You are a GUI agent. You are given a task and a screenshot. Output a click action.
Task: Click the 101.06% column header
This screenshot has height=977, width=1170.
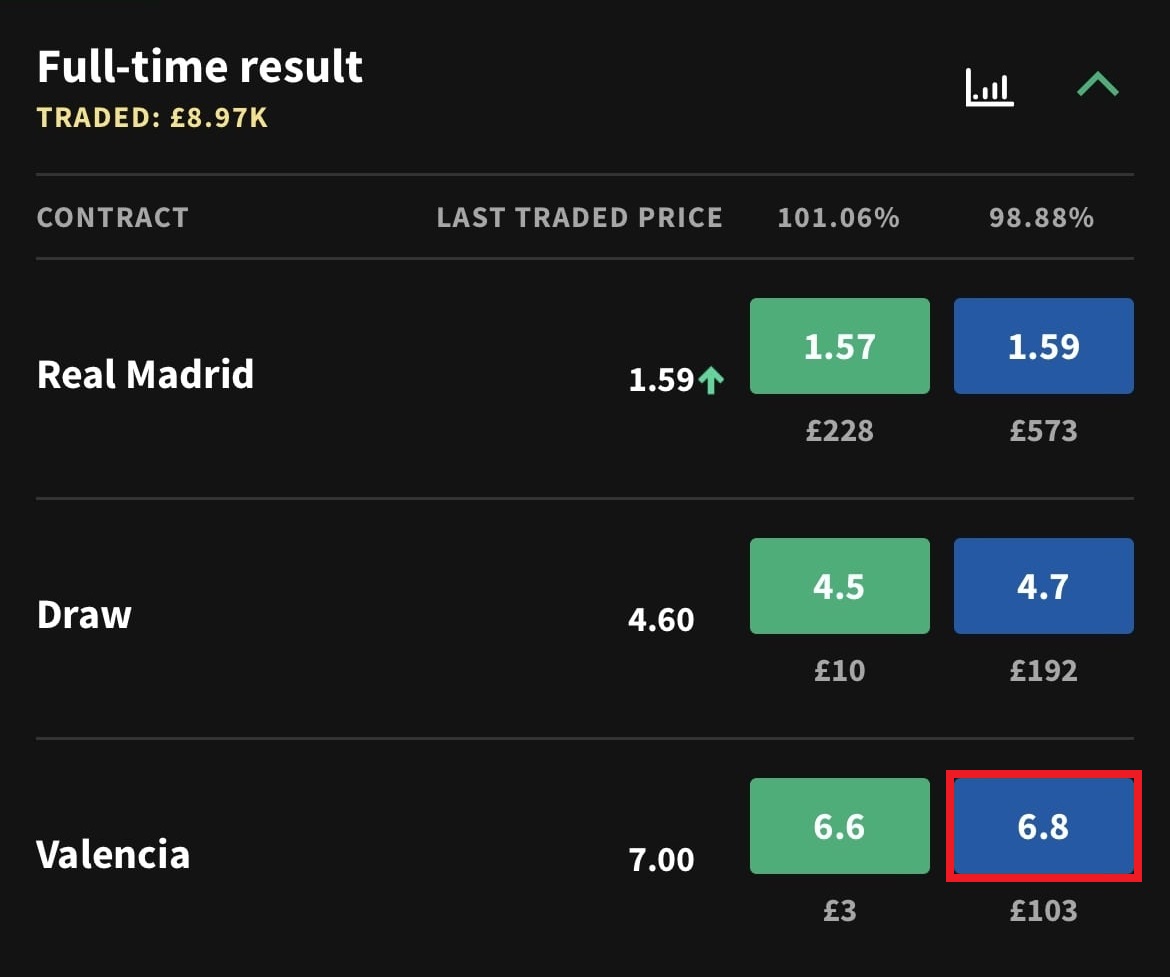[x=839, y=218]
